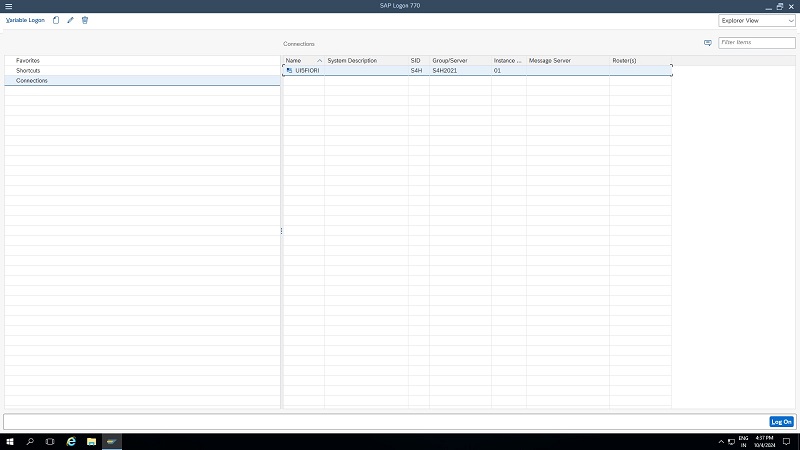Viewport: 800px width, 450px height.
Task: Click the Variable Logon button
Action: pos(25,20)
